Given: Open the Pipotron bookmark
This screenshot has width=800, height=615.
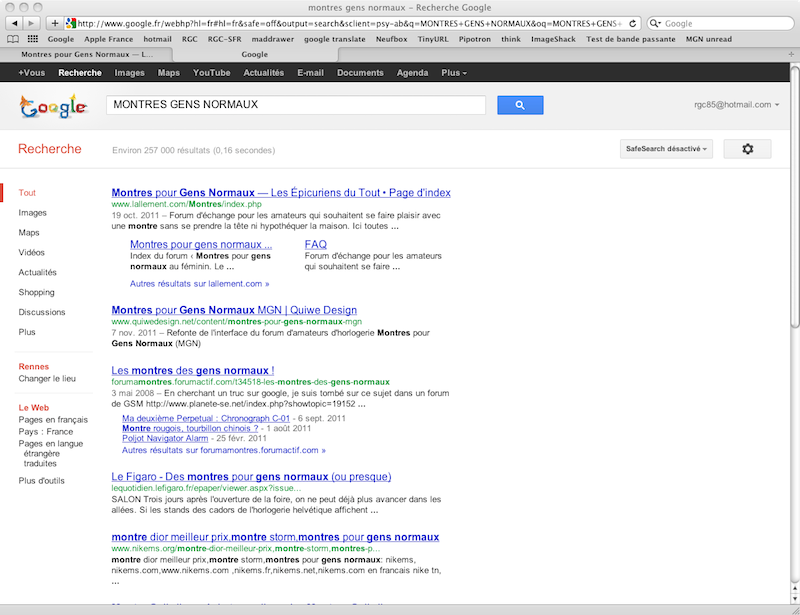Looking at the screenshot, I should coord(474,39).
